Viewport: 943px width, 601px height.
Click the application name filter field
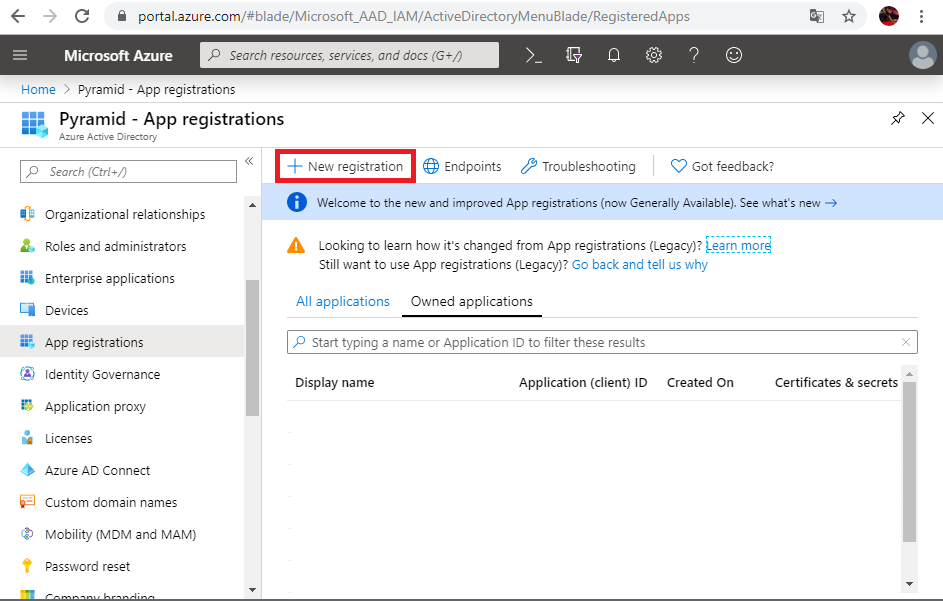(x=602, y=342)
